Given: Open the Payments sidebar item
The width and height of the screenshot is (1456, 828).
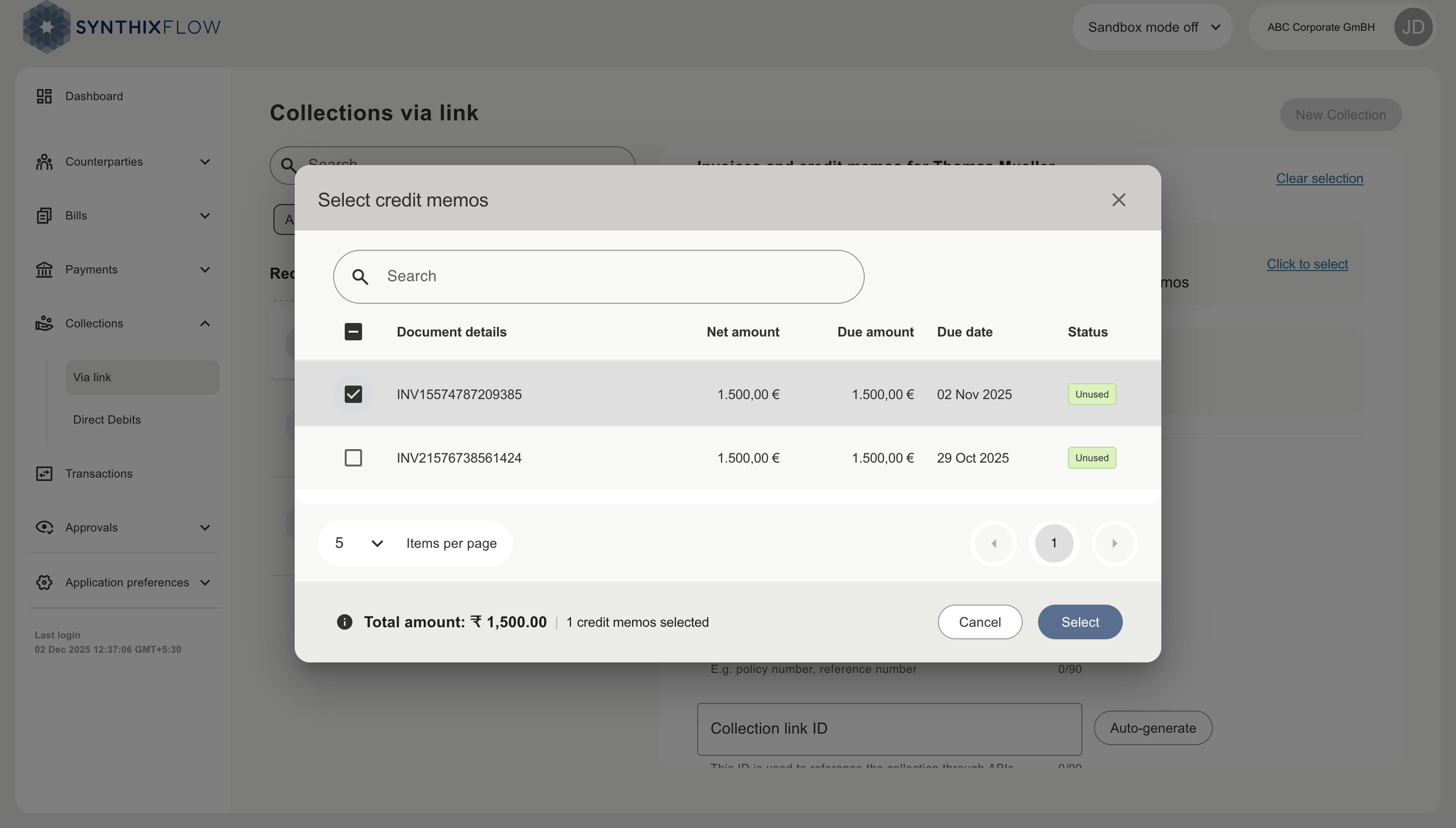Looking at the screenshot, I should pyautogui.click(x=91, y=270).
